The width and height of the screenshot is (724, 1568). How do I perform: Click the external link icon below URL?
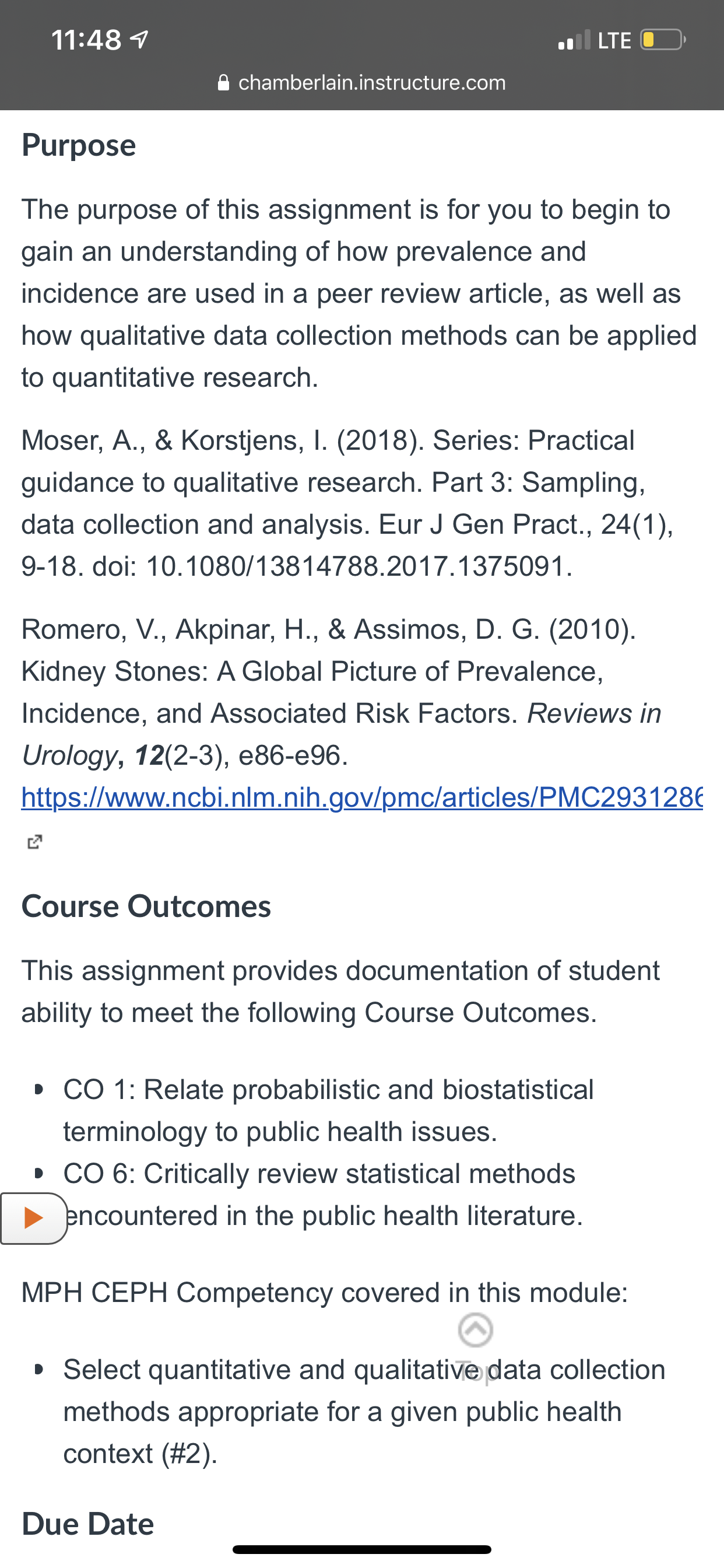tap(34, 842)
